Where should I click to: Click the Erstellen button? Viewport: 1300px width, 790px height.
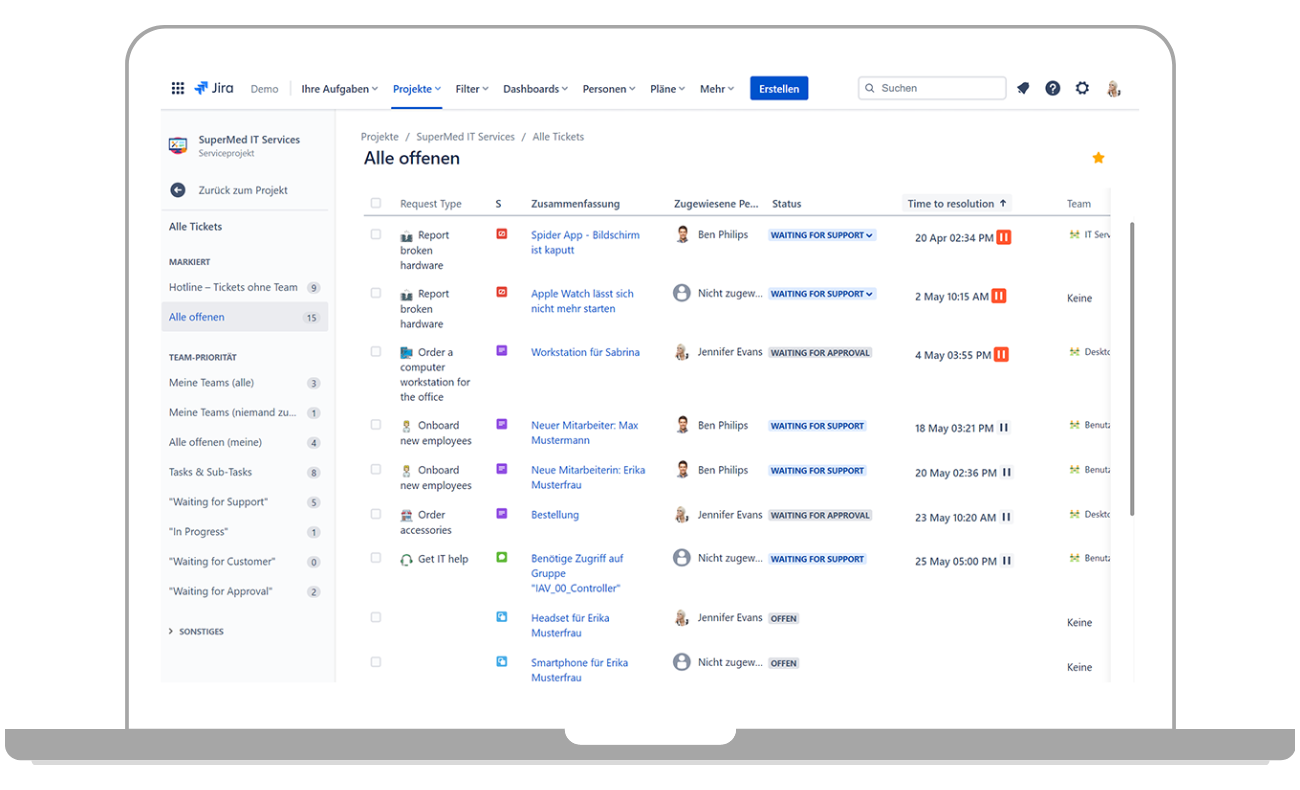[779, 89]
